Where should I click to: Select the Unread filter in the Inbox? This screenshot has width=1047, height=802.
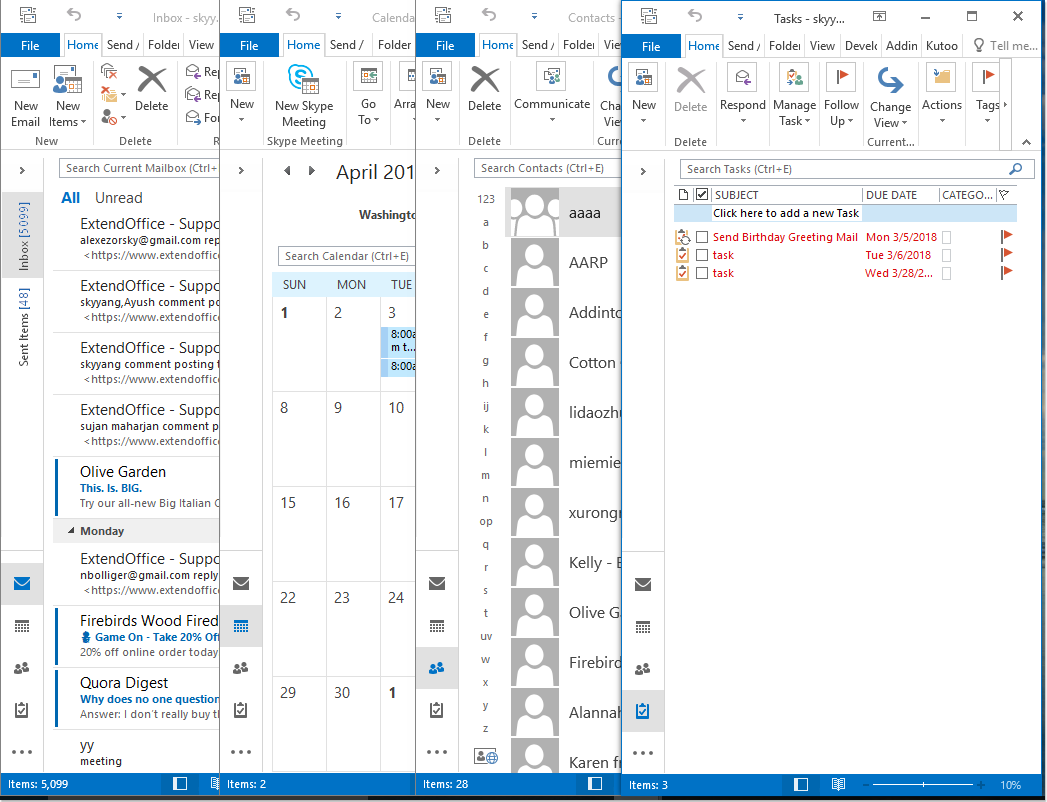(119, 198)
